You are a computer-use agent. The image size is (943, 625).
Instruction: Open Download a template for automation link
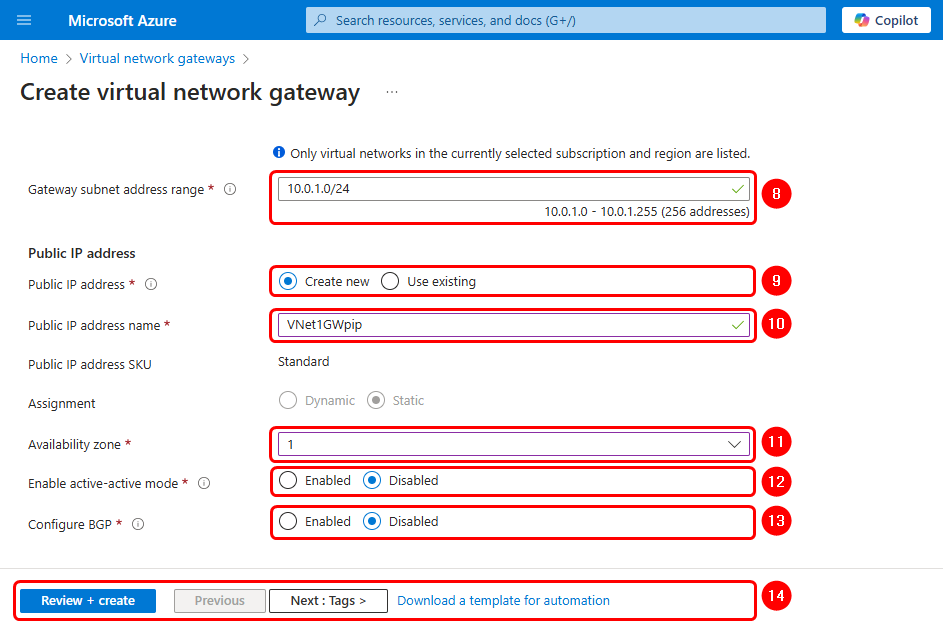pos(503,601)
